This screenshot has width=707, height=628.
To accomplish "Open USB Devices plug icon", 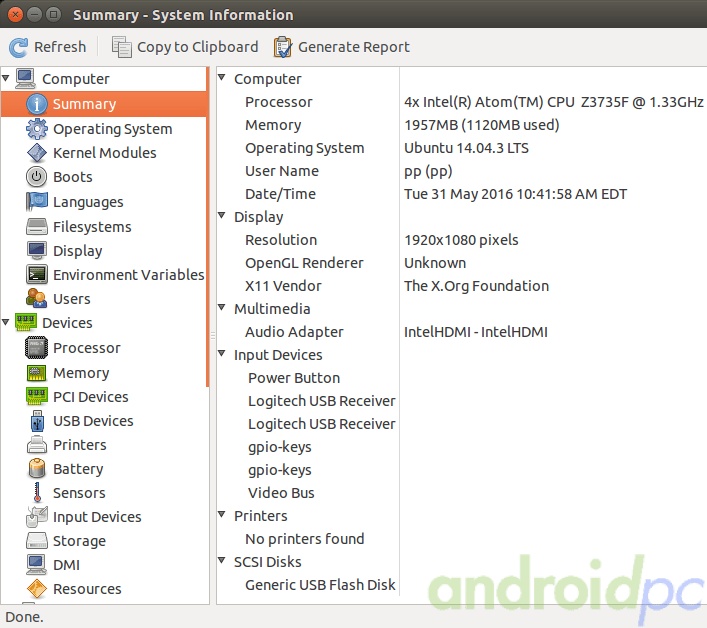I will point(37,421).
